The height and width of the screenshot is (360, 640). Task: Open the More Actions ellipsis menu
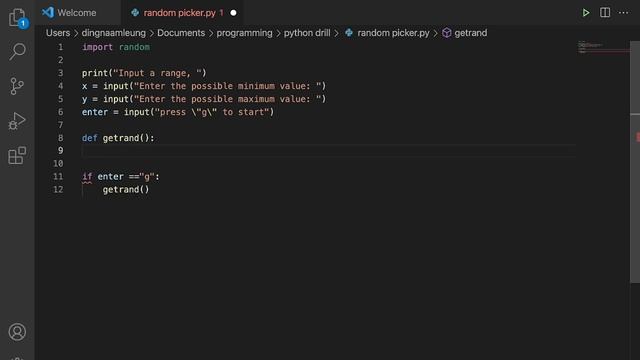pos(623,13)
